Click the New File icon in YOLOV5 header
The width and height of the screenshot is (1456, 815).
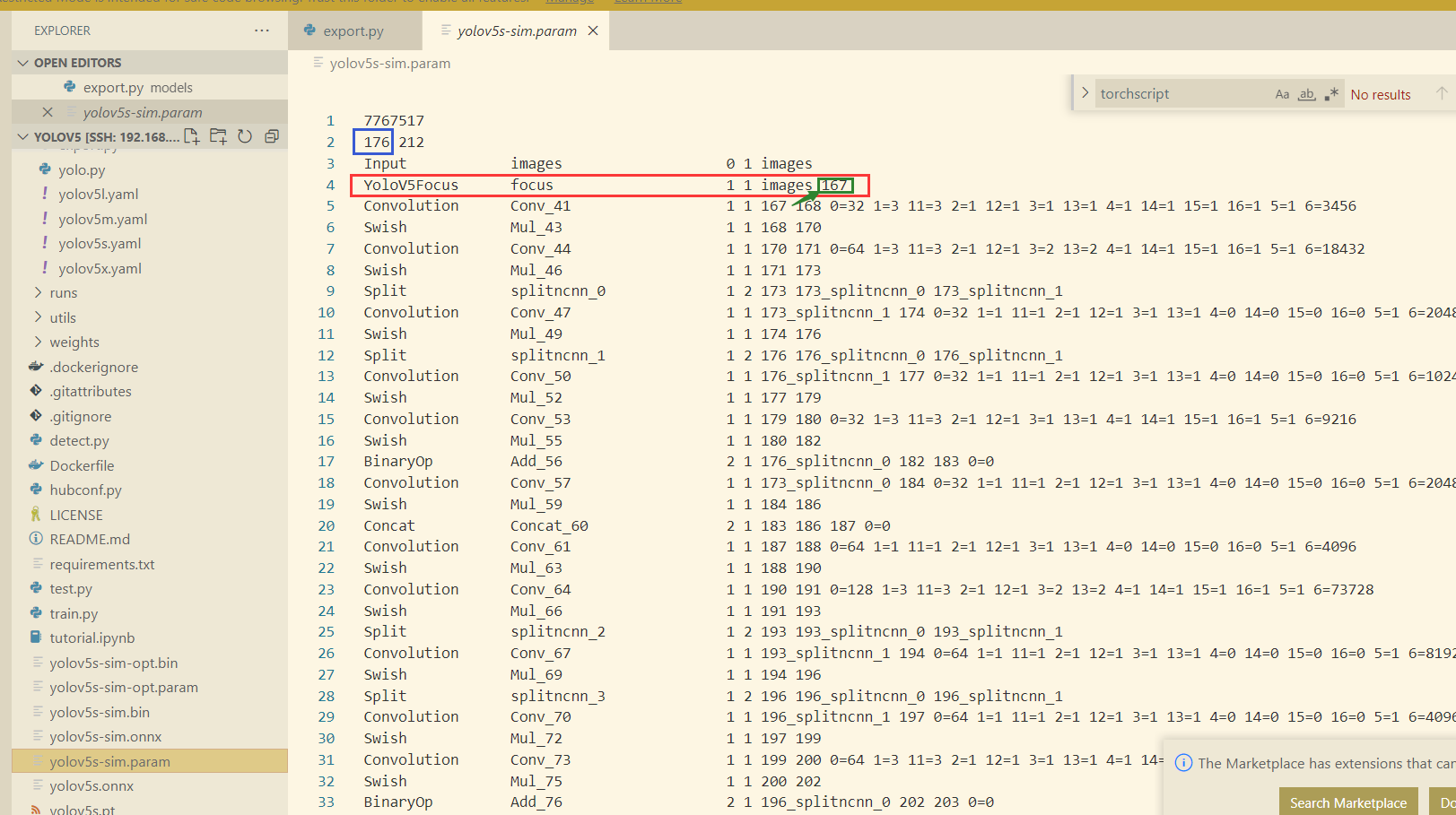pyautogui.click(x=192, y=136)
